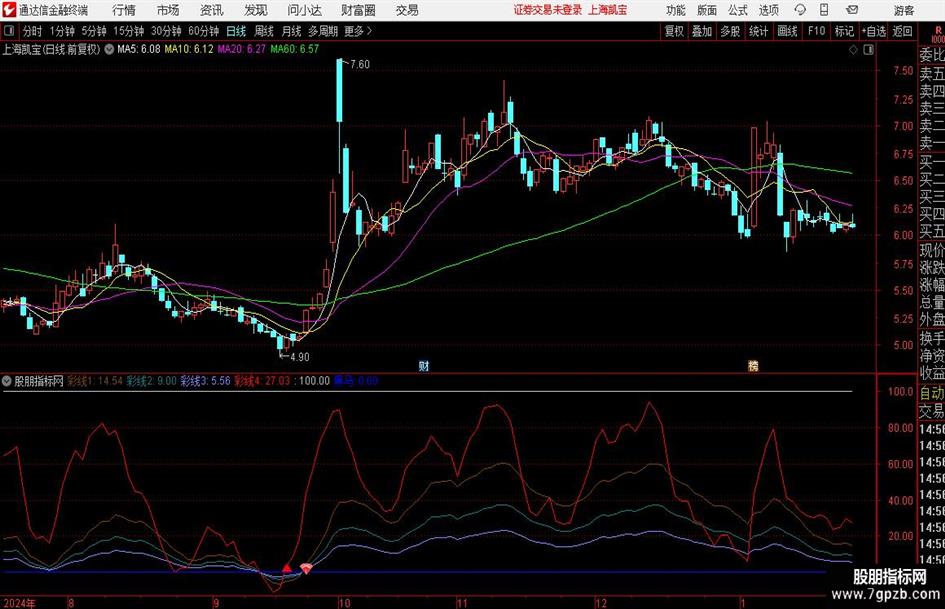Click 彩线4: 27.03 indicator label
Image resolution: width=945 pixels, height=609 pixels.
pyautogui.click(x=262, y=381)
